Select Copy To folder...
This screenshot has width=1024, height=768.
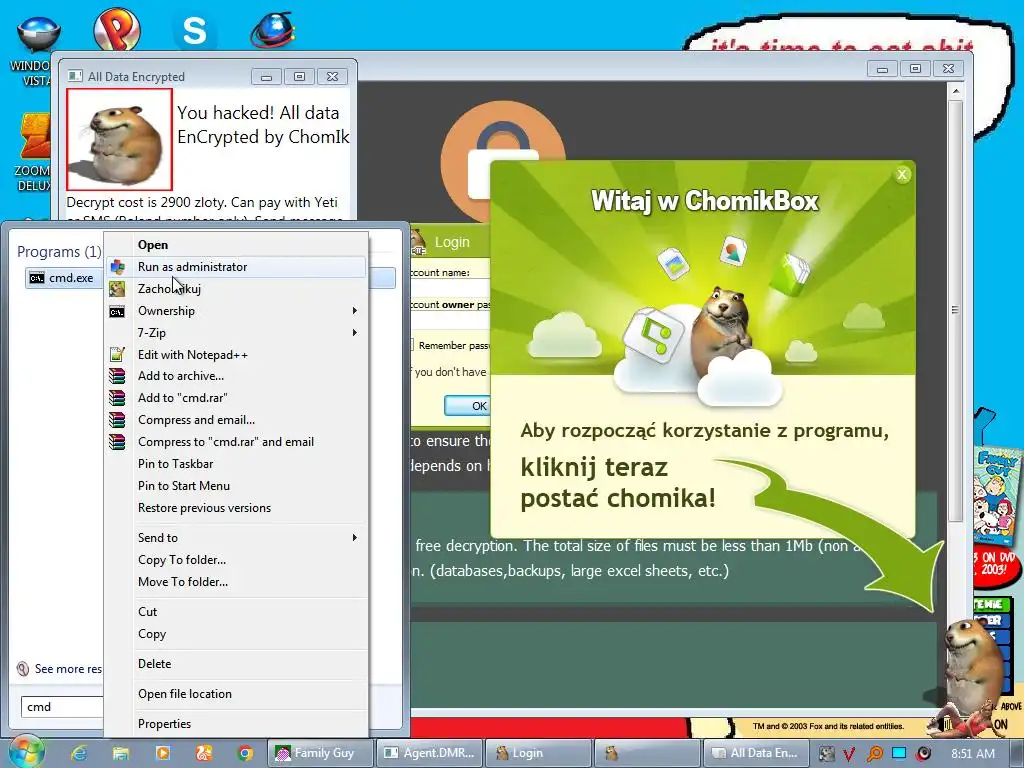click(x=182, y=560)
